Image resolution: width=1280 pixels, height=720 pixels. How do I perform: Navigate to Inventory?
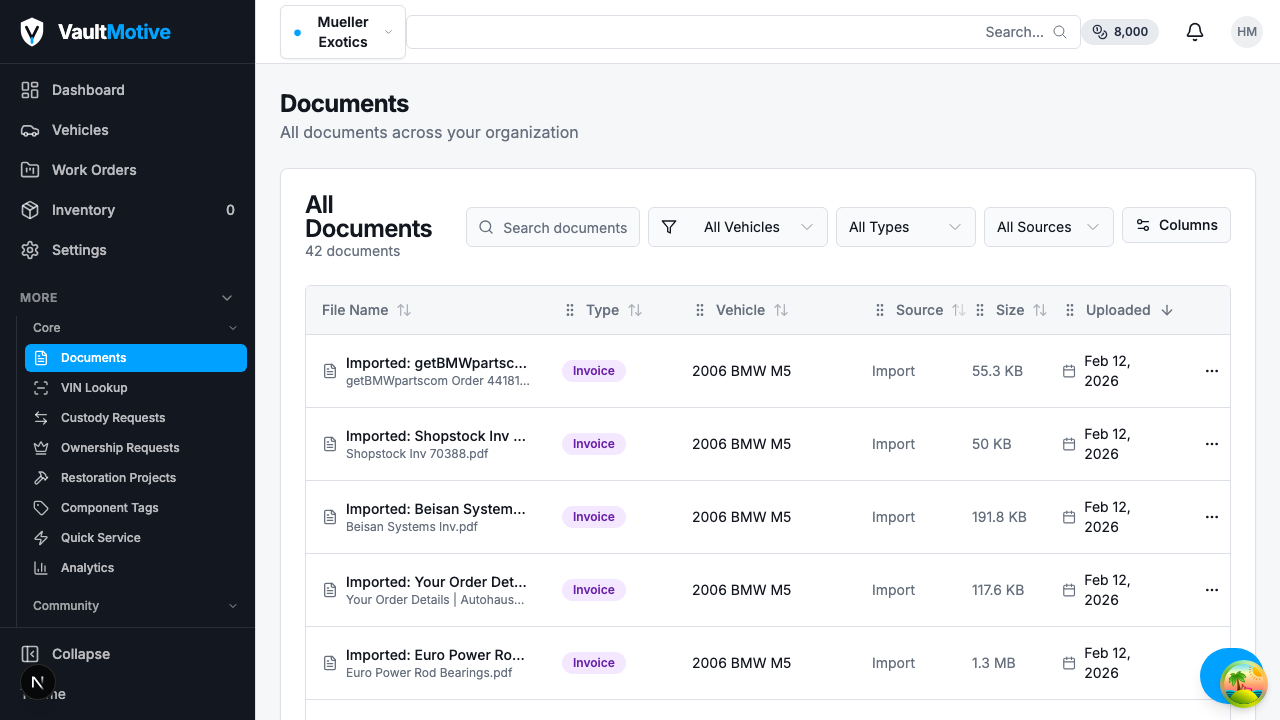127,210
